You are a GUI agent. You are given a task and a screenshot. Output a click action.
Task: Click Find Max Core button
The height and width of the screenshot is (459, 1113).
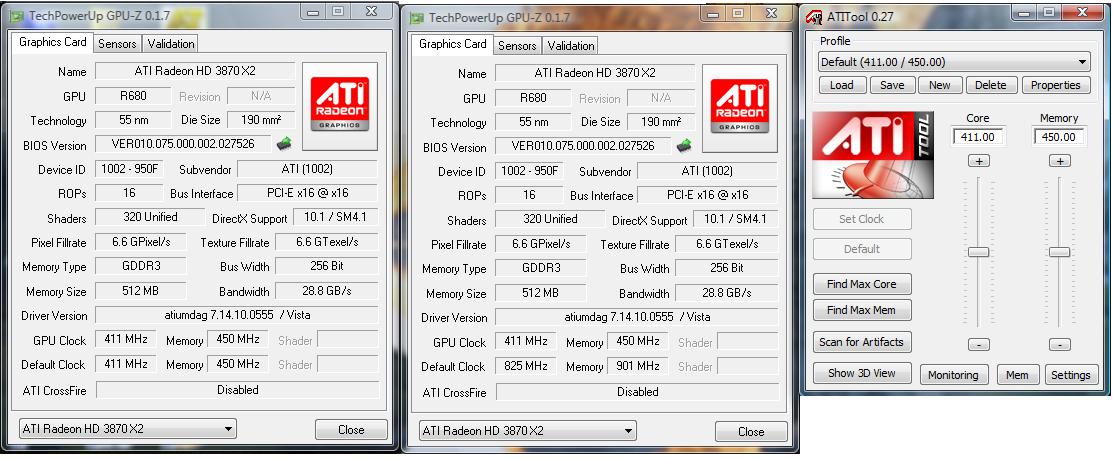tap(862, 284)
